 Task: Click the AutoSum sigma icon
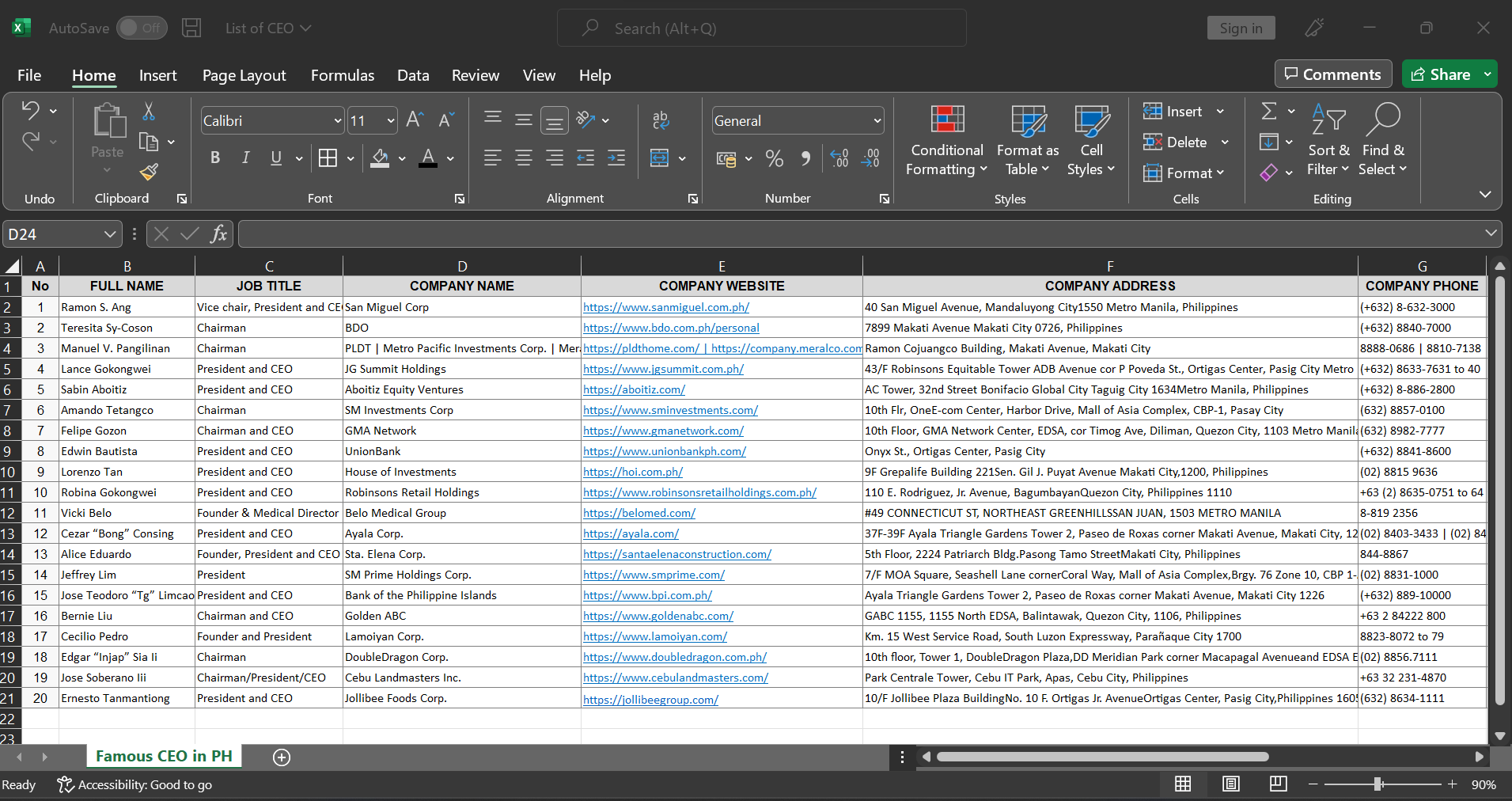[1269, 112]
